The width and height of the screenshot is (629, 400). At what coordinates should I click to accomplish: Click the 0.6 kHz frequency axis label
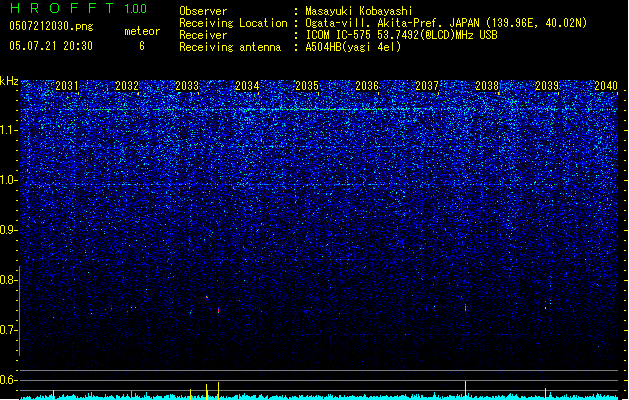[x=9, y=380]
